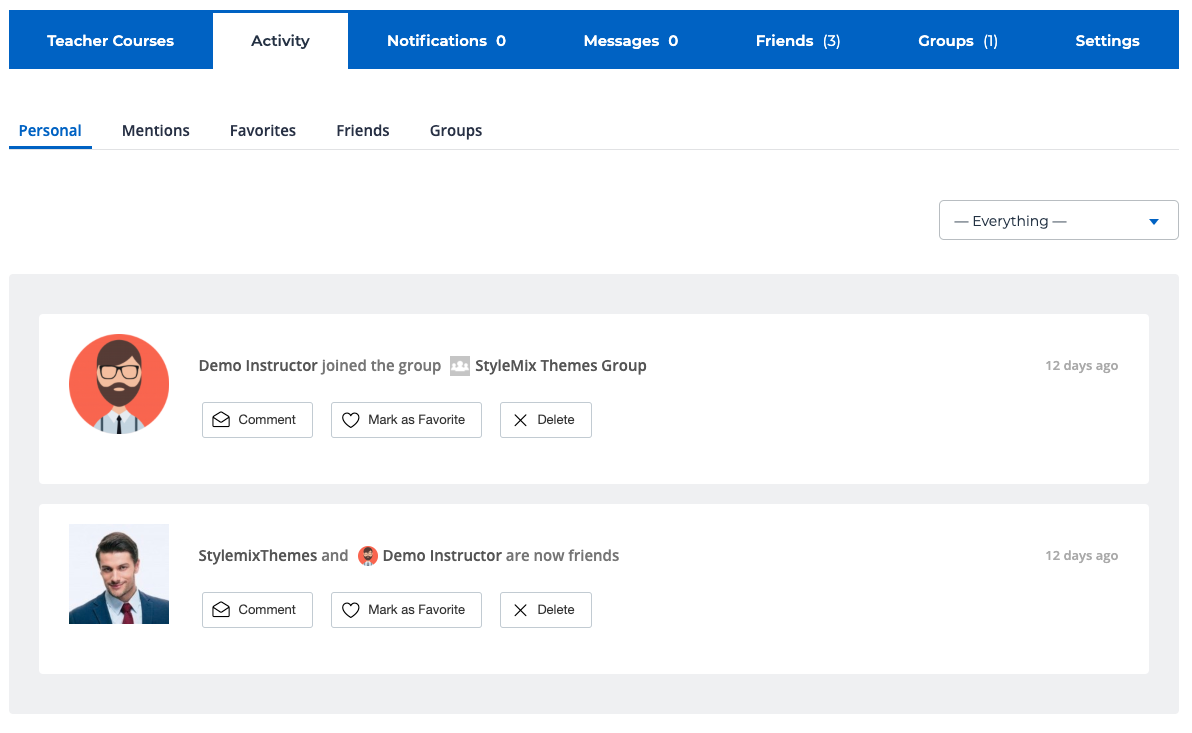1192x733 pixels.
Task: Click the small Demo Instructor avatar icon
Action: [x=368, y=556]
